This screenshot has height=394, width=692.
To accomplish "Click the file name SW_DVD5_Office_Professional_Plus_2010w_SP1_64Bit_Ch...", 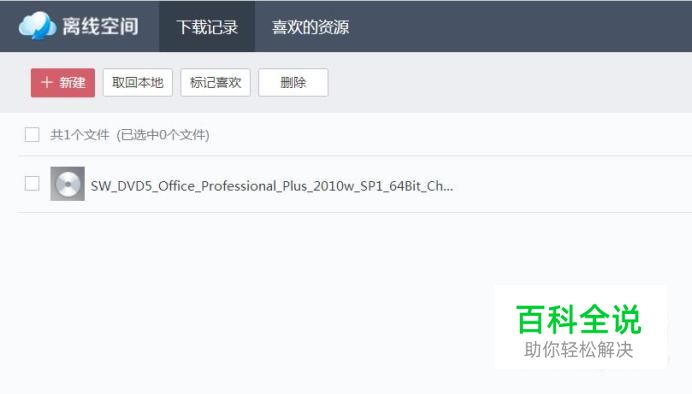I will [272, 186].
